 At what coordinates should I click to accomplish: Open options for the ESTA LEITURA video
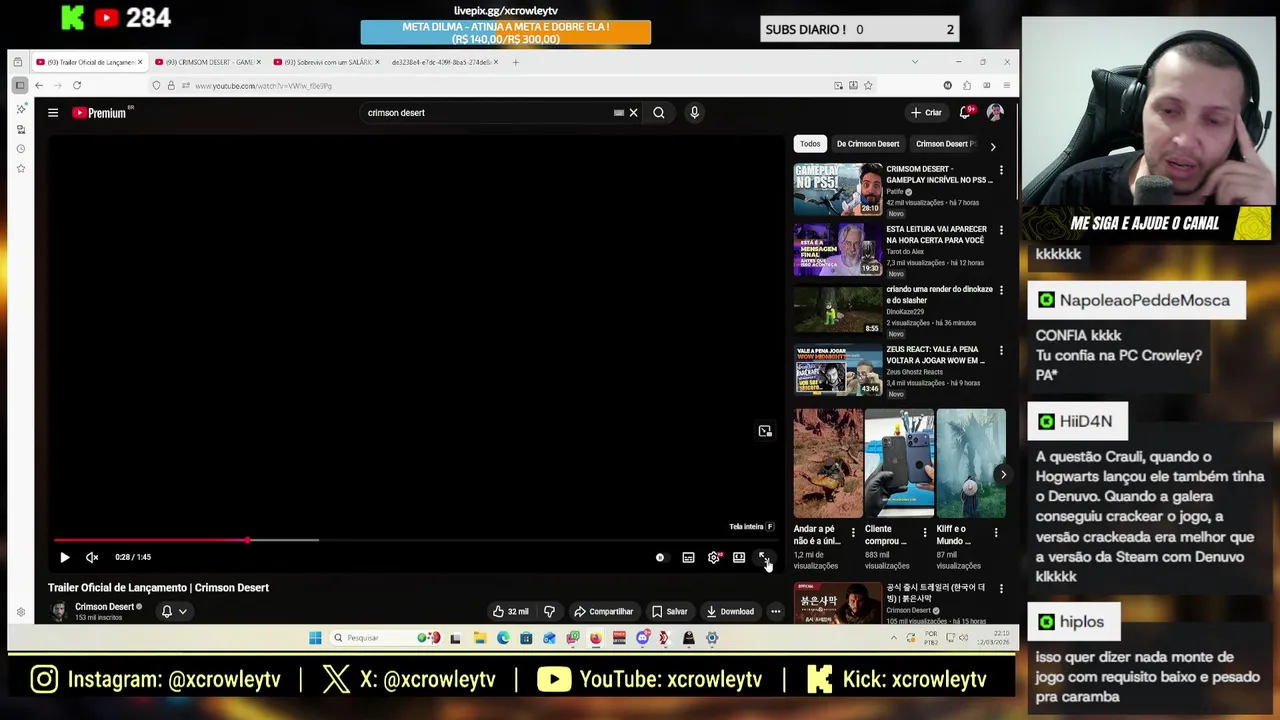click(x=1001, y=231)
